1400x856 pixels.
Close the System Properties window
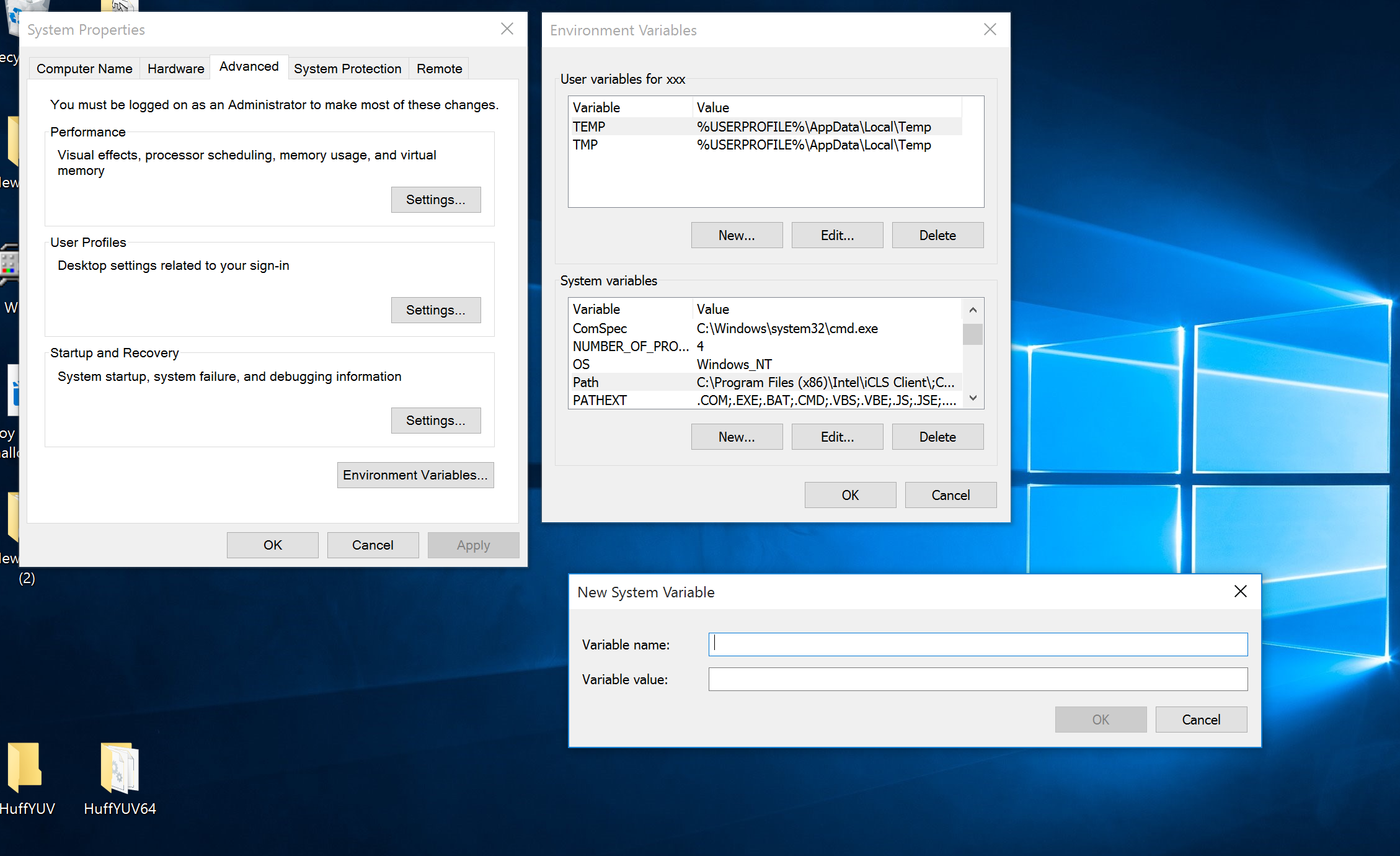click(507, 29)
